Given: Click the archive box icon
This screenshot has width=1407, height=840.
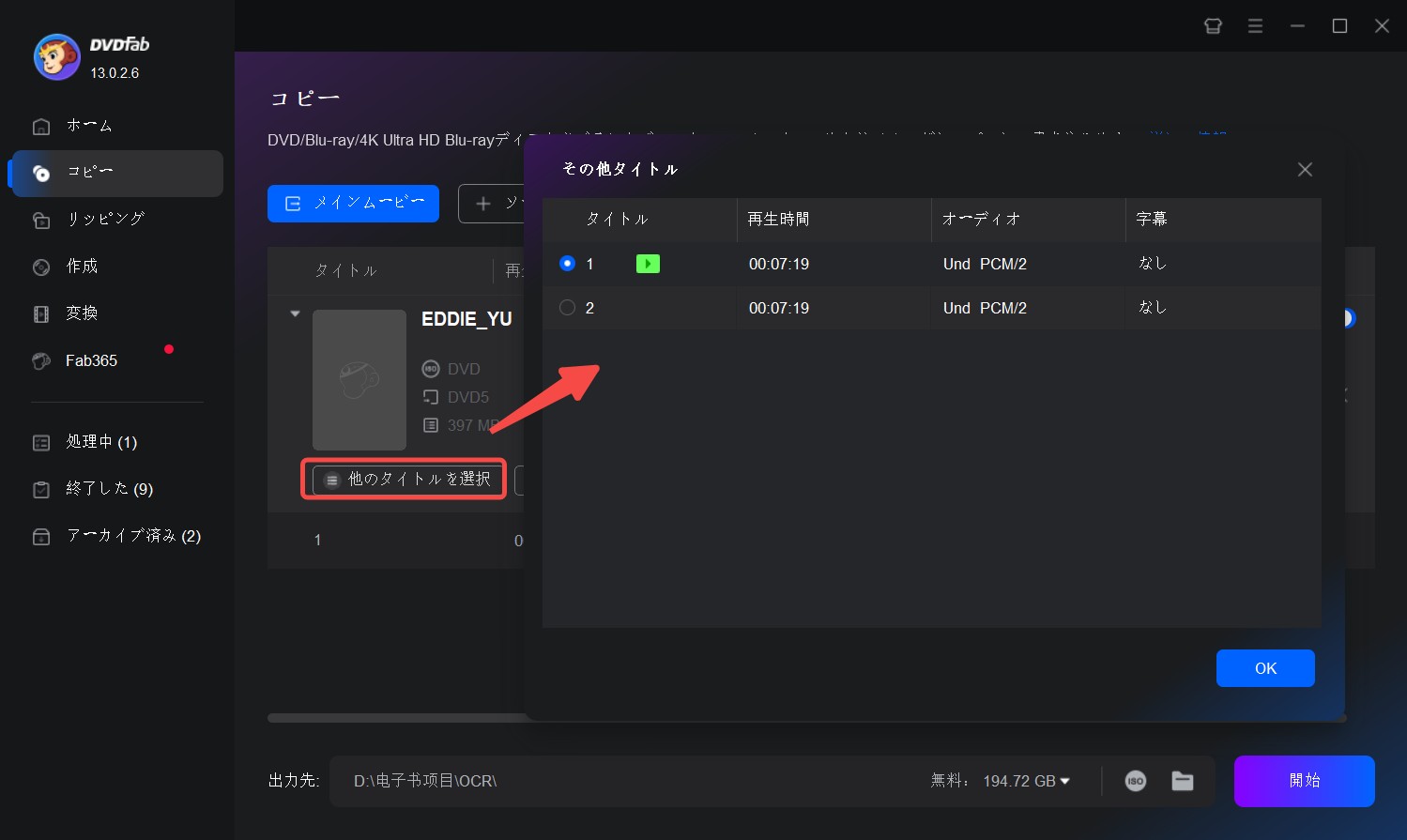Looking at the screenshot, I should (41, 536).
